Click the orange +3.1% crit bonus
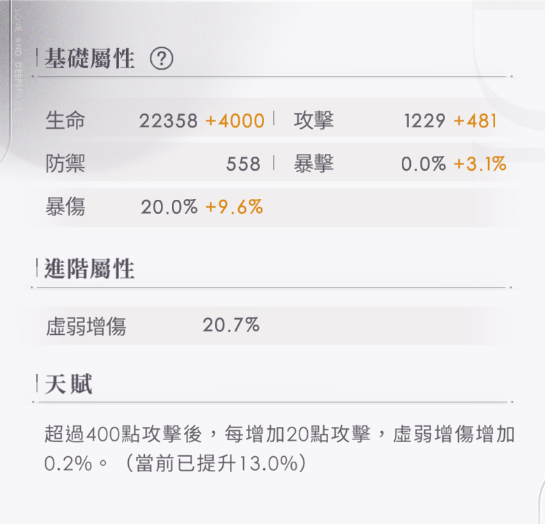The image size is (545, 524). point(480,164)
